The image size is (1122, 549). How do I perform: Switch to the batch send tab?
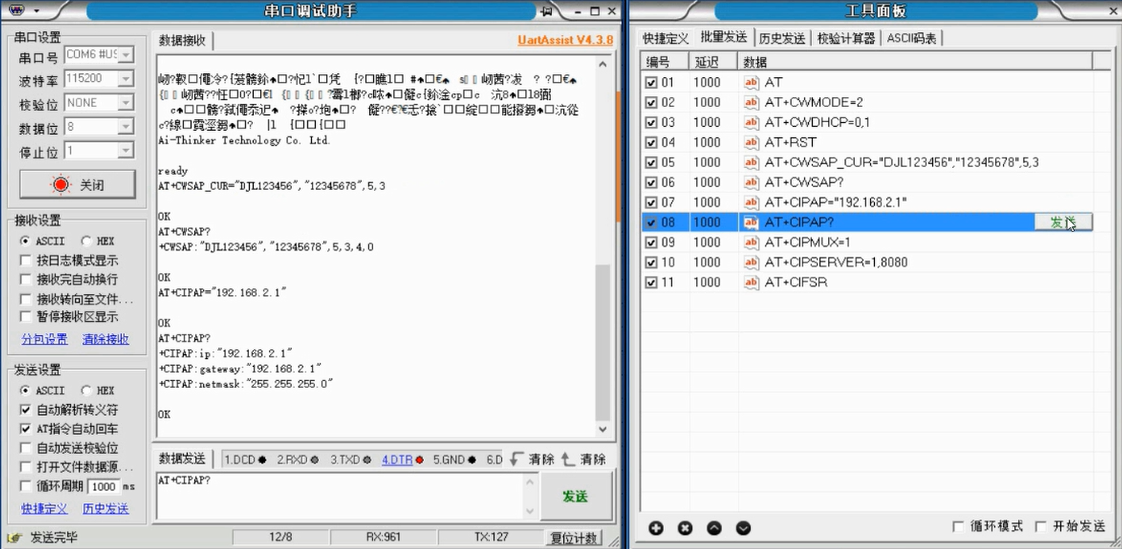tap(723, 37)
